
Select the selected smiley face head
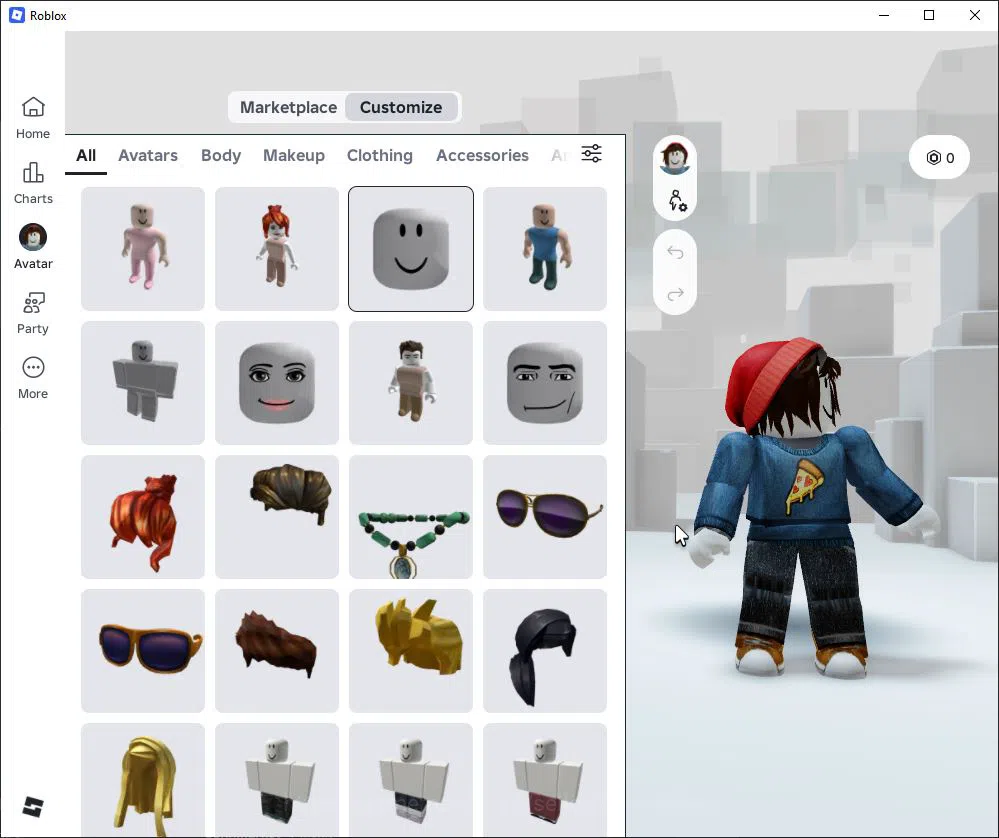pyautogui.click(x=411, y=249)
